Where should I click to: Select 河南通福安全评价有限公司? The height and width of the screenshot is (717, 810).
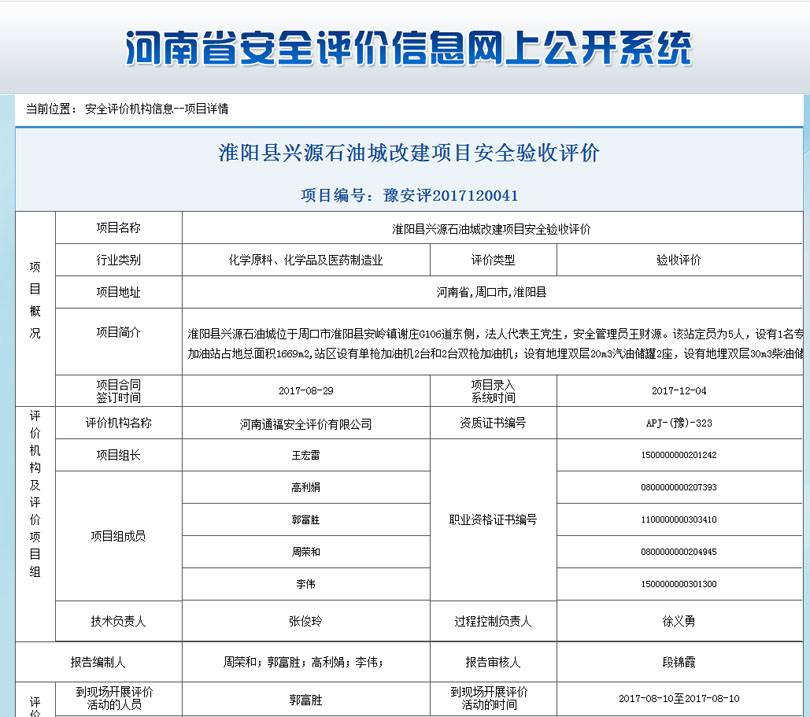pyautogui.click(x=306, y=424)
